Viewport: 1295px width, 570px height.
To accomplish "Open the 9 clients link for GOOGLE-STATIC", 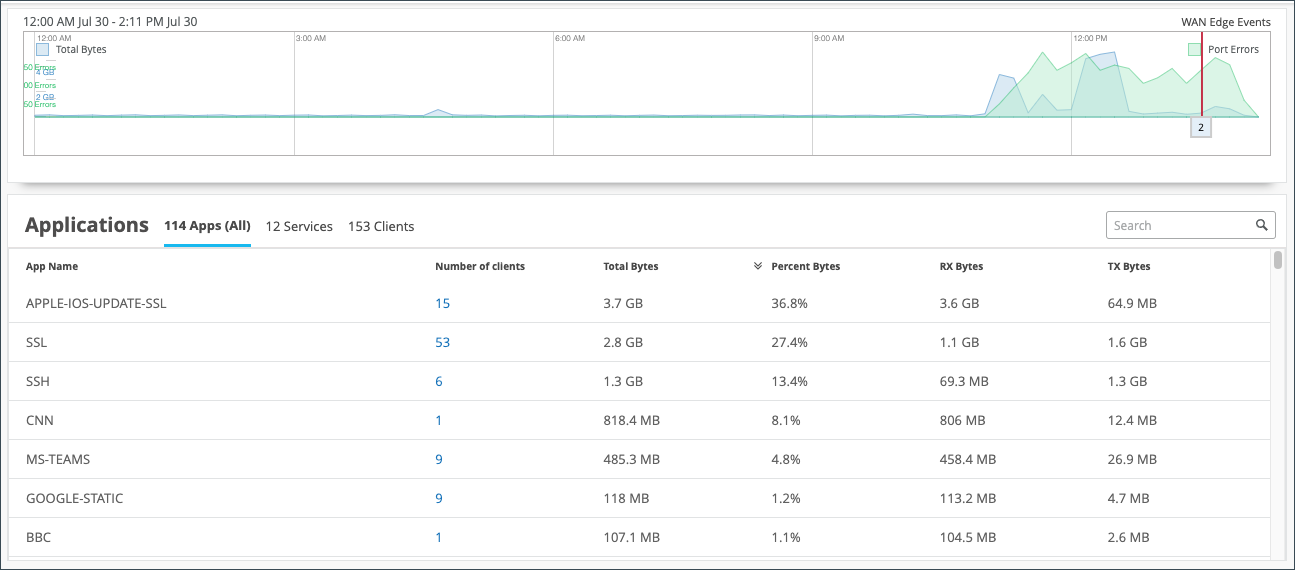I will 439,498.
